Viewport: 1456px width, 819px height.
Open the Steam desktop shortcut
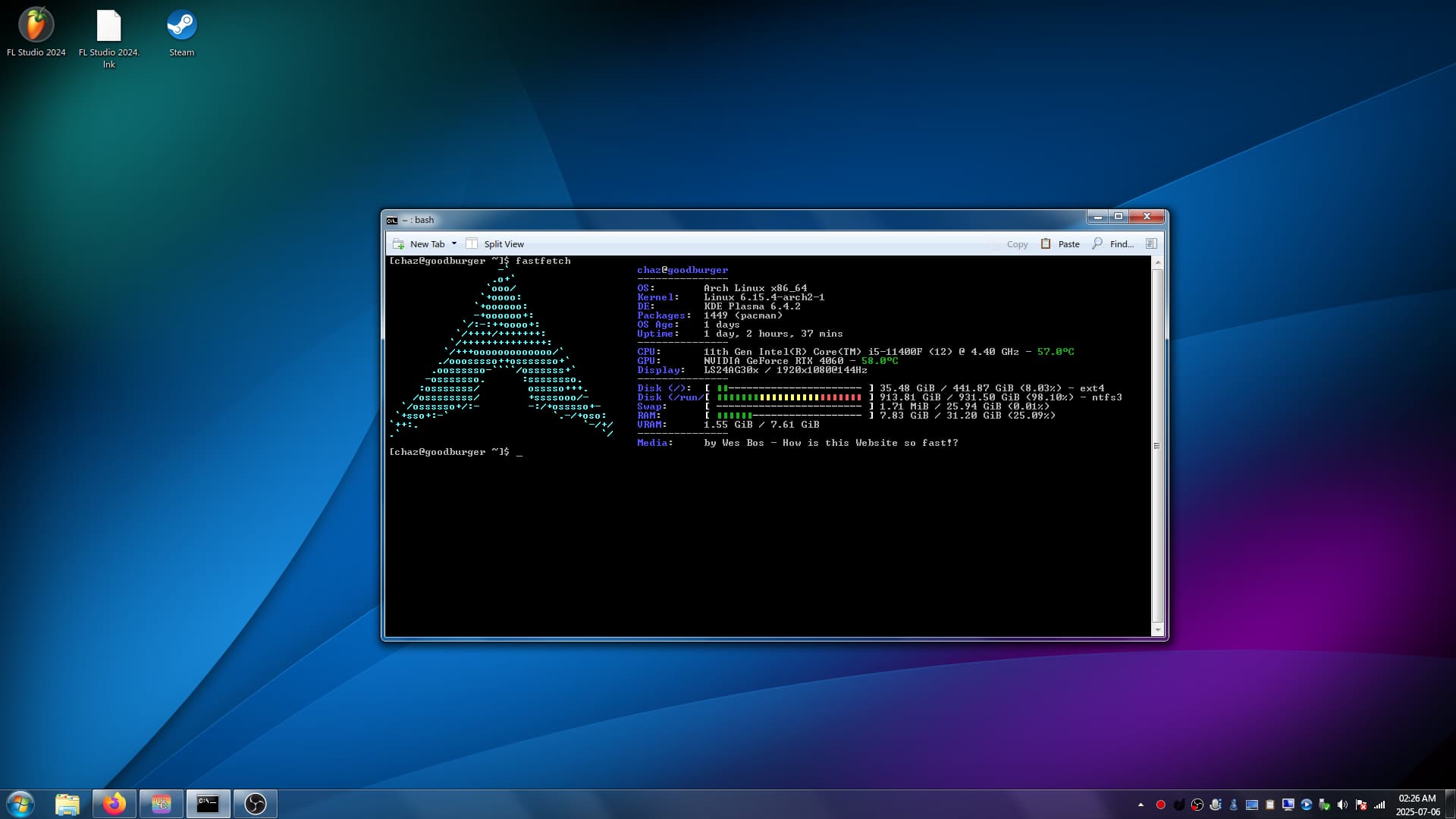click(x=182, y=33)
